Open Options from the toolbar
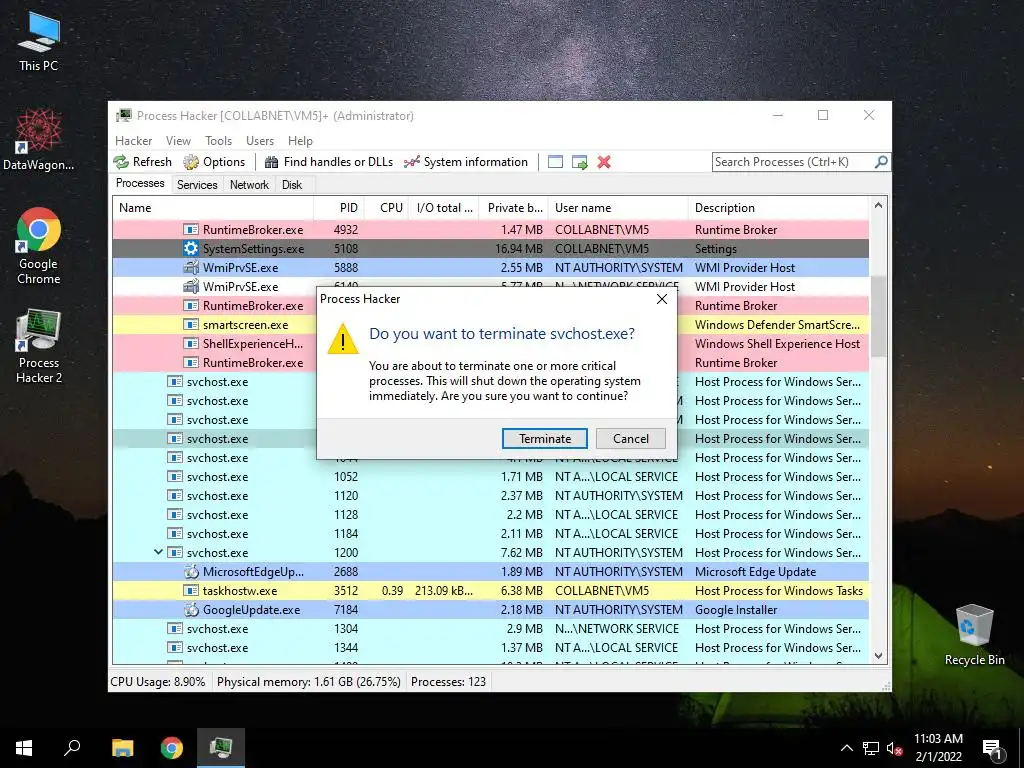The height and width of the screenshot is (768, 1024). pos(214,162)
